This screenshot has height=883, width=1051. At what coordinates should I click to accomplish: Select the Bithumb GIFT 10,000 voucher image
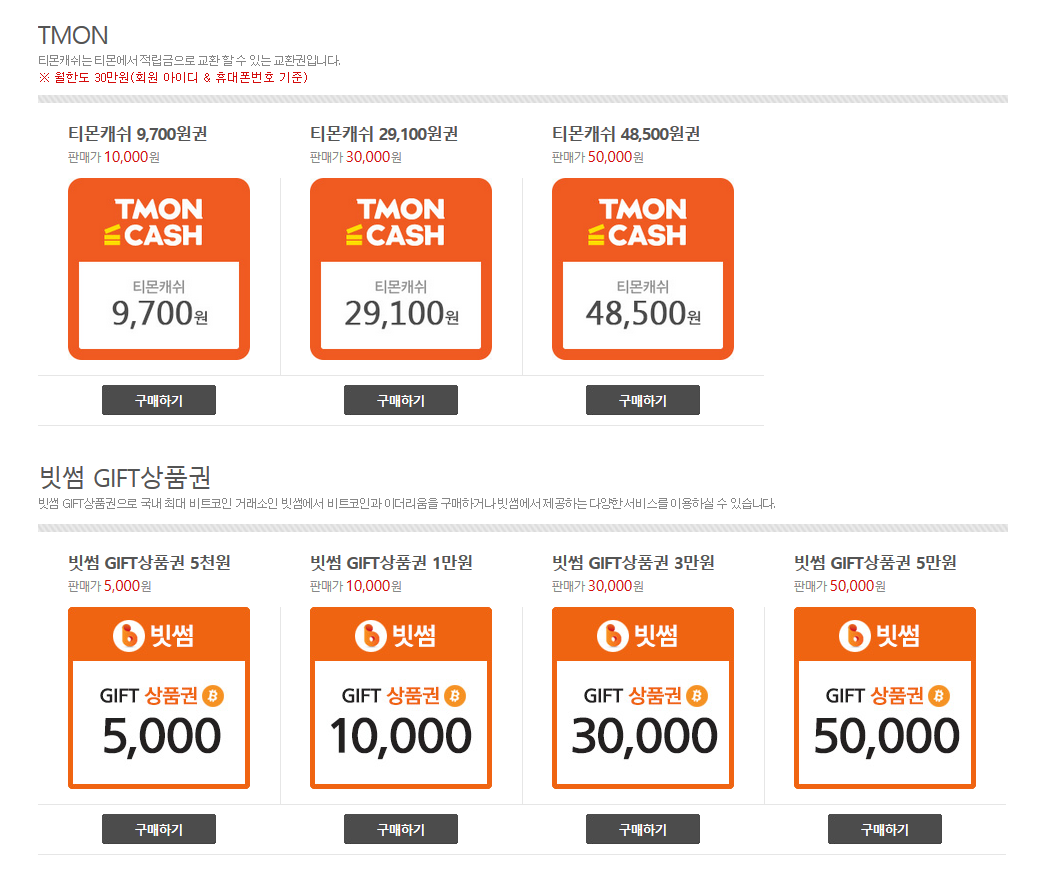coord(401,698)
